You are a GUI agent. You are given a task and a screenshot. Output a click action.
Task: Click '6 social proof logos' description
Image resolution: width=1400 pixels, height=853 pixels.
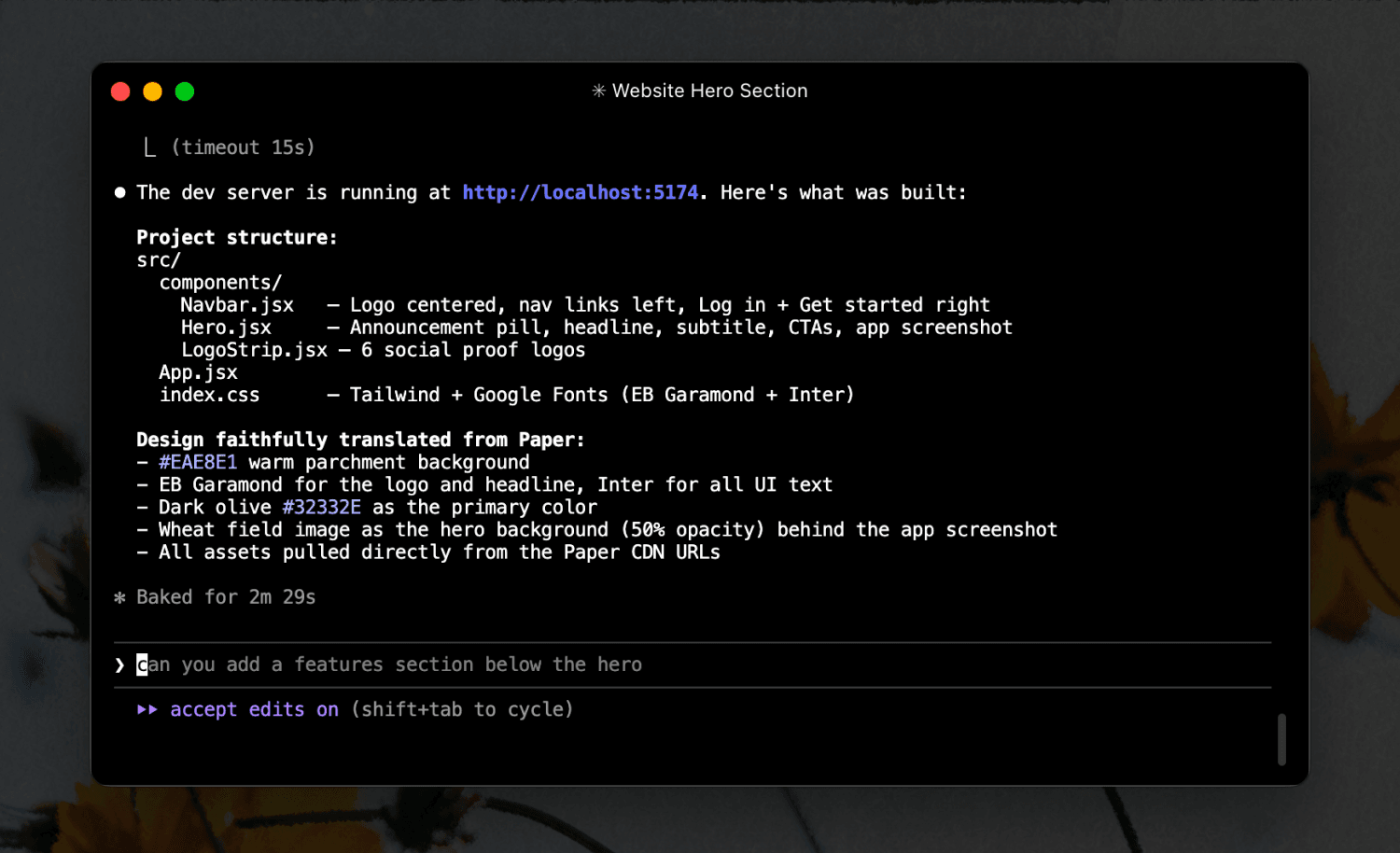[473, 350]
